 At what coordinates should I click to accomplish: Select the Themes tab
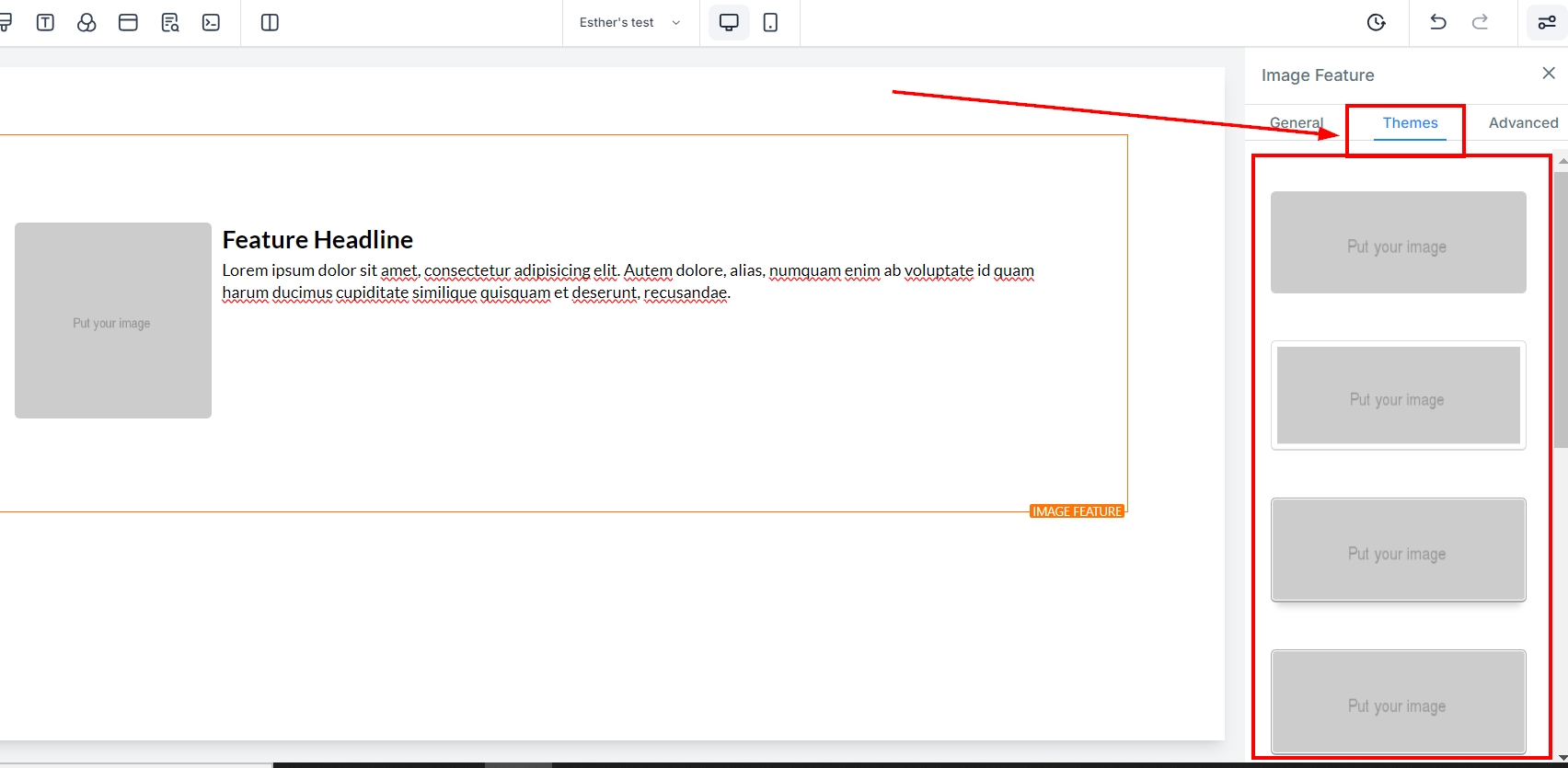[x=1410, y=122]
